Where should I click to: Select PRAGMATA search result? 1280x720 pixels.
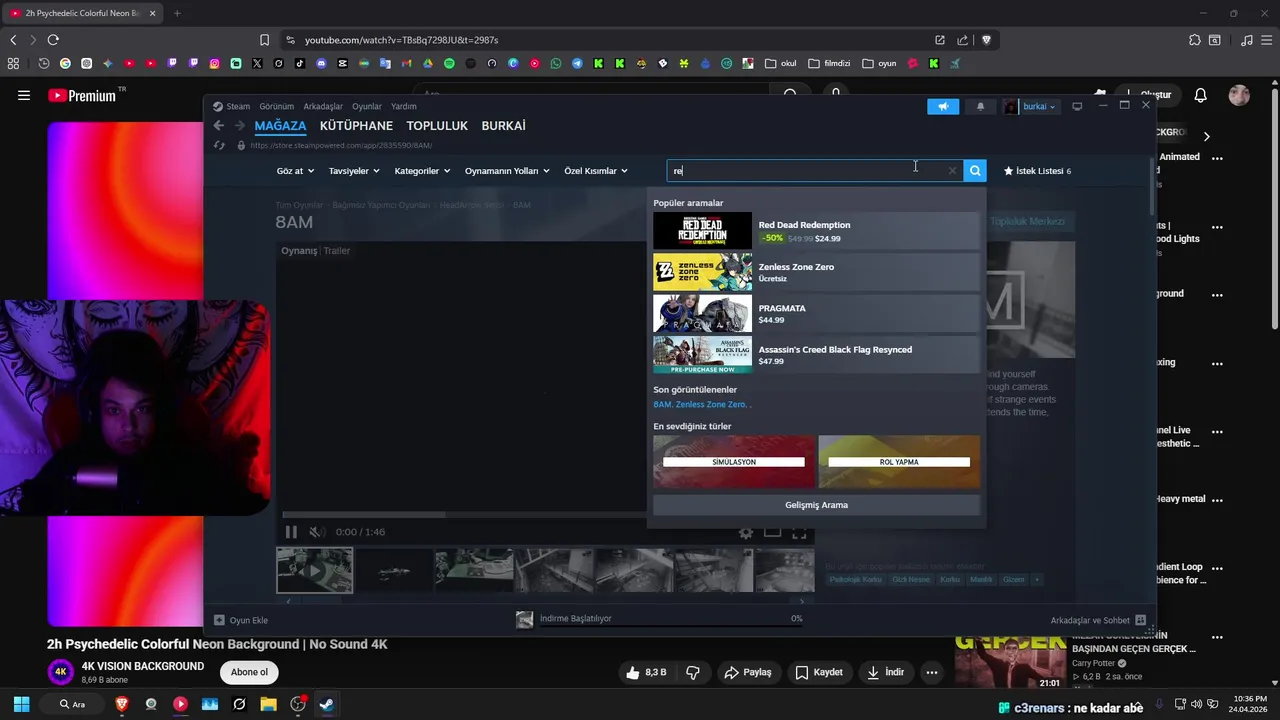pos(816,314)
